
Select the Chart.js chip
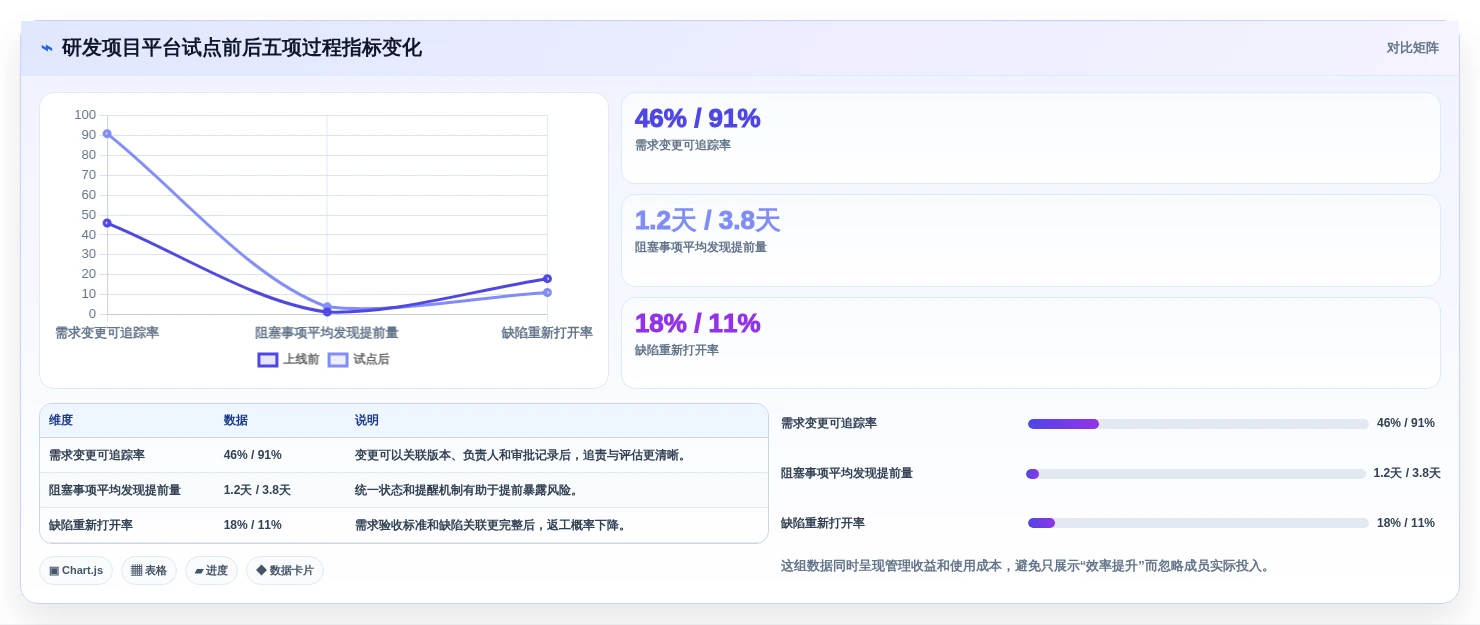click(x=76, y=571)
